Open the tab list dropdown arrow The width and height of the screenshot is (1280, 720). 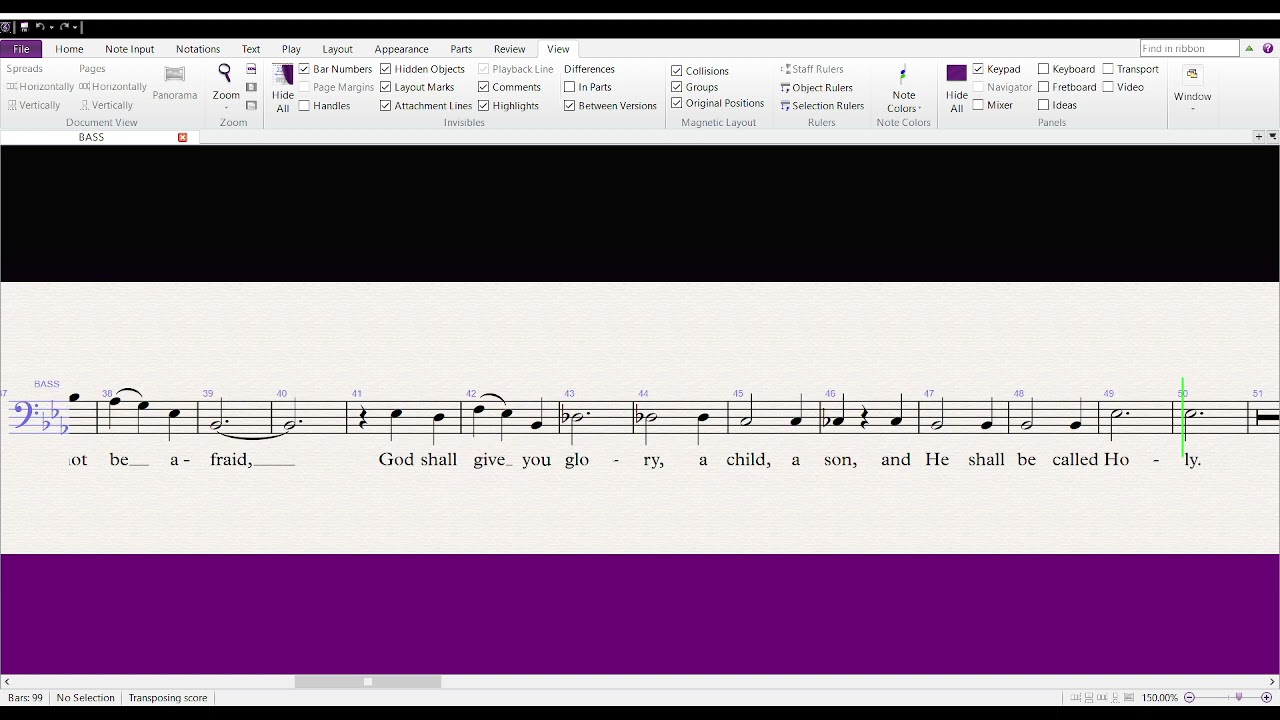click(x=1272, y=137)
